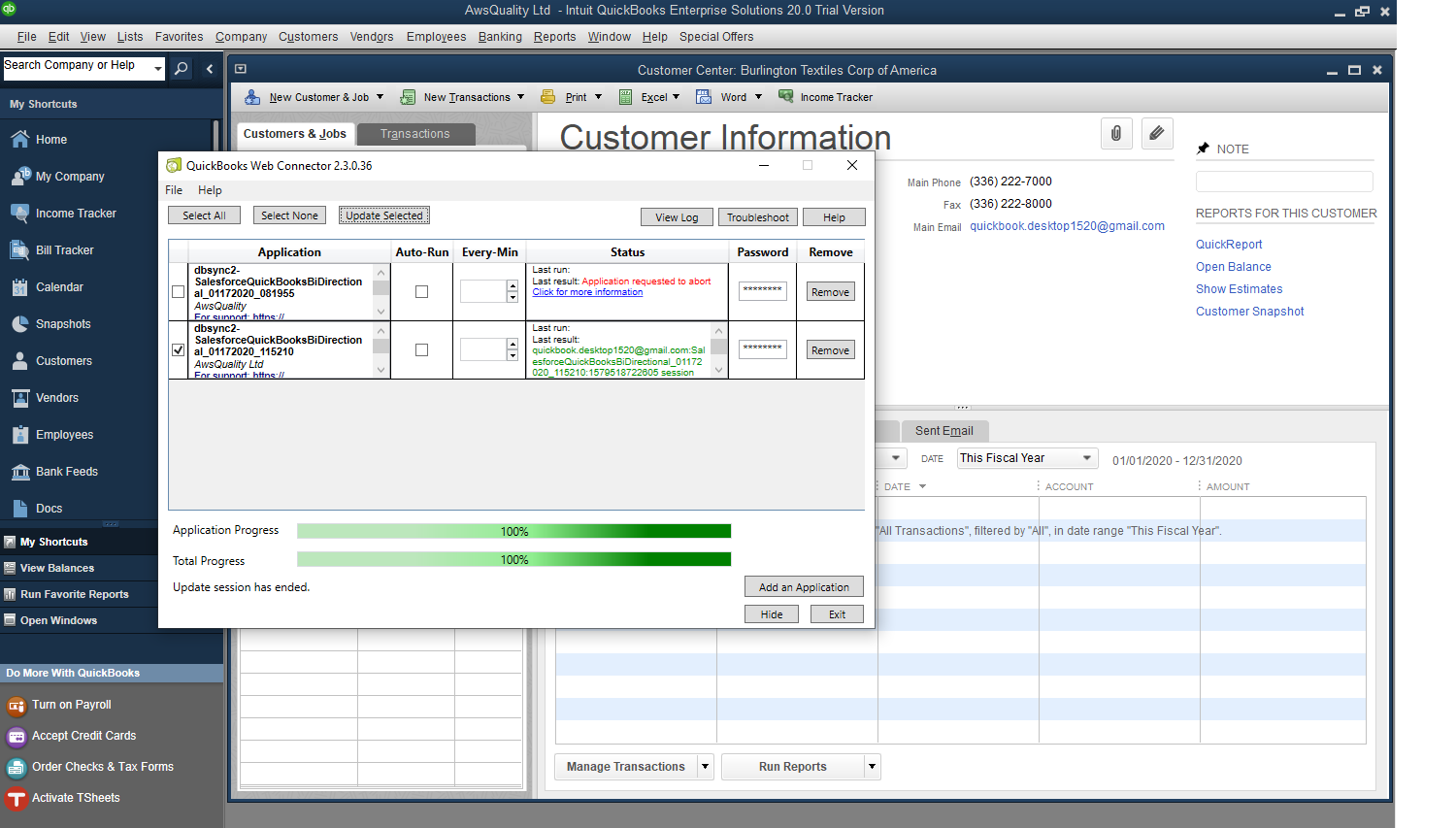The image size is (1456, 828).
Task: Click the Select All button
Action: point(204,215)
